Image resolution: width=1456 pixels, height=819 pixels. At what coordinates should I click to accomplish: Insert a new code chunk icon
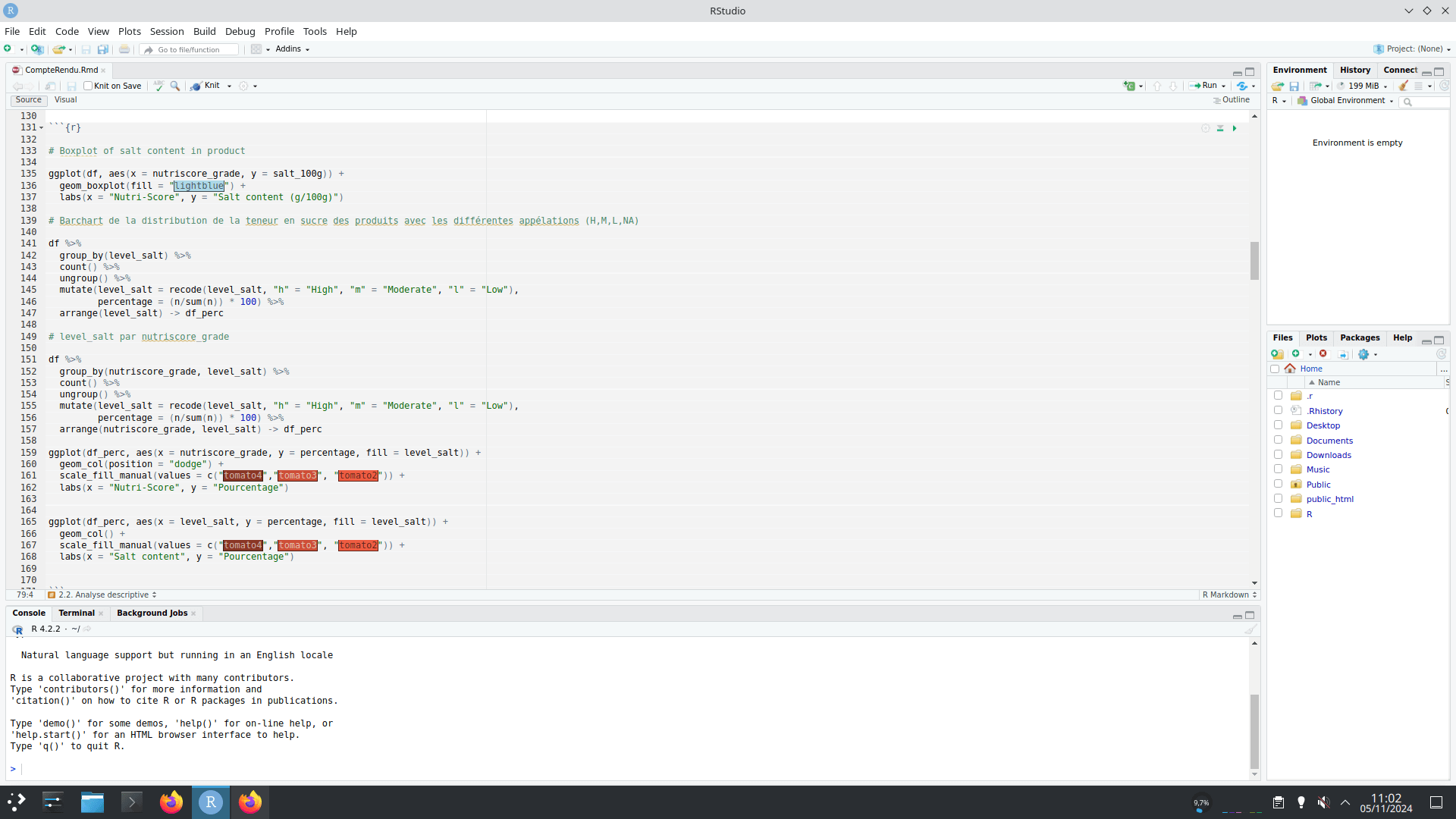click(x=1130, y=86)
